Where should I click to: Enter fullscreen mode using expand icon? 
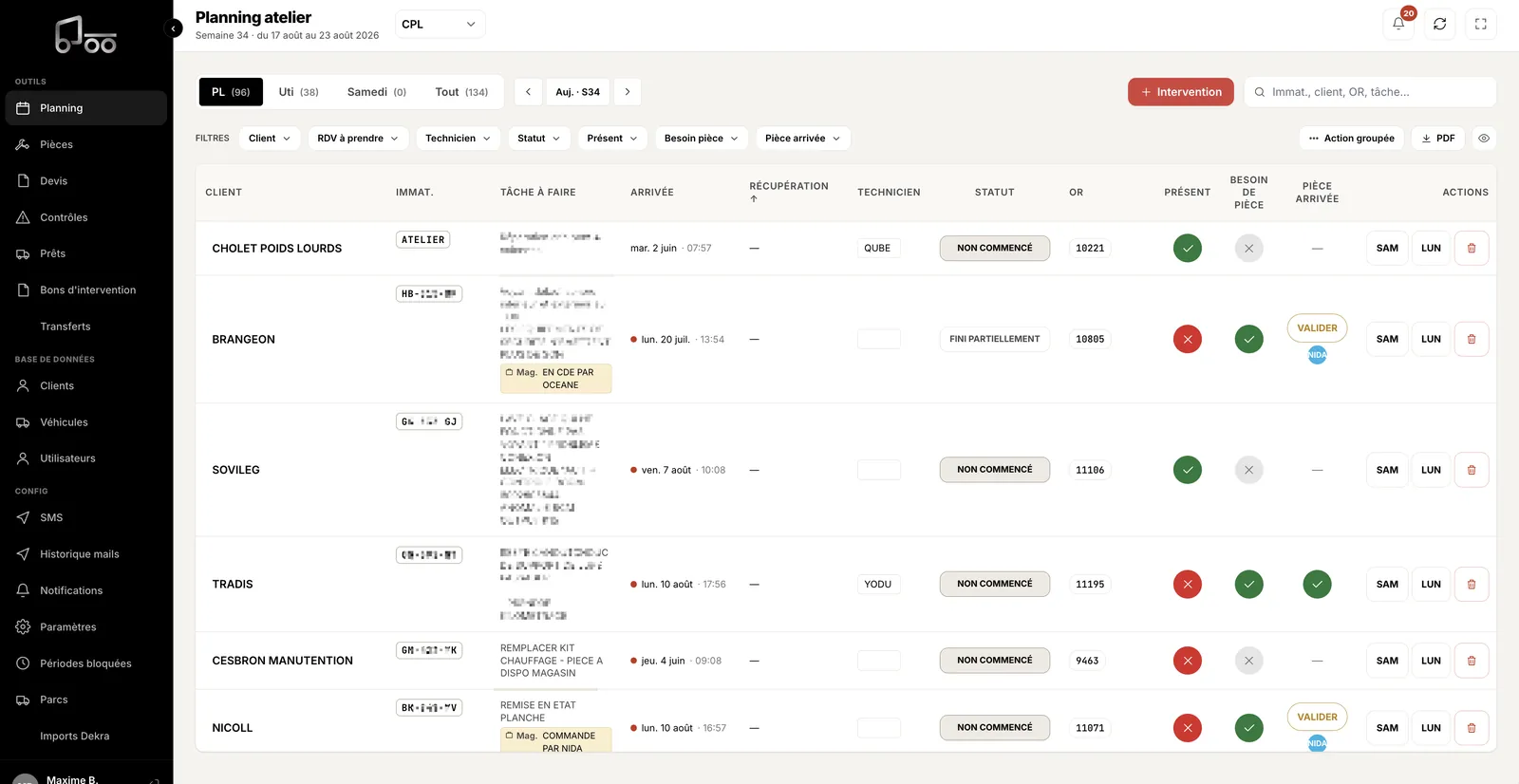pos(1481,25)
